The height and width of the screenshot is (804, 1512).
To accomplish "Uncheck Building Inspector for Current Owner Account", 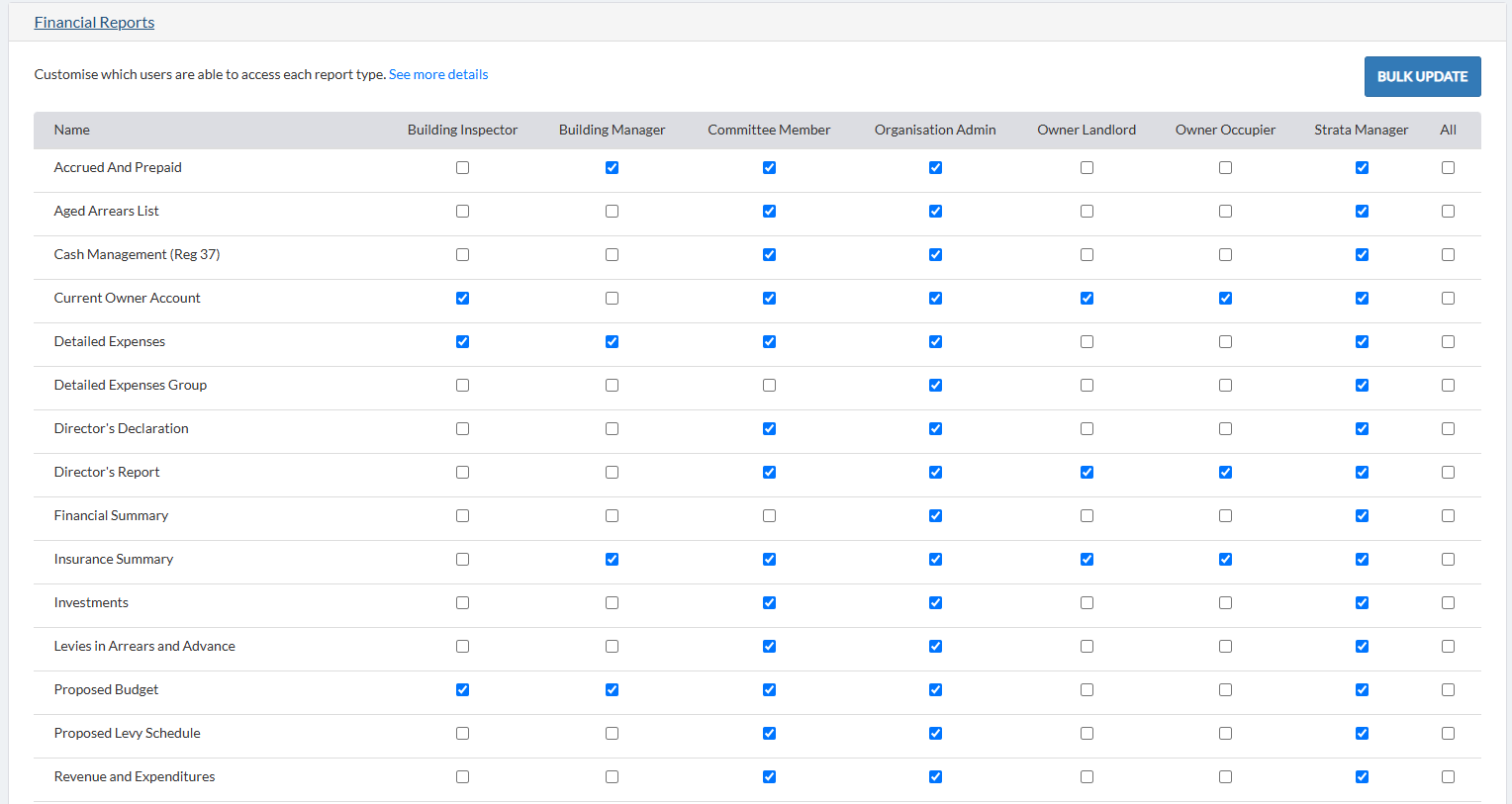I will (x=462, y=298).
